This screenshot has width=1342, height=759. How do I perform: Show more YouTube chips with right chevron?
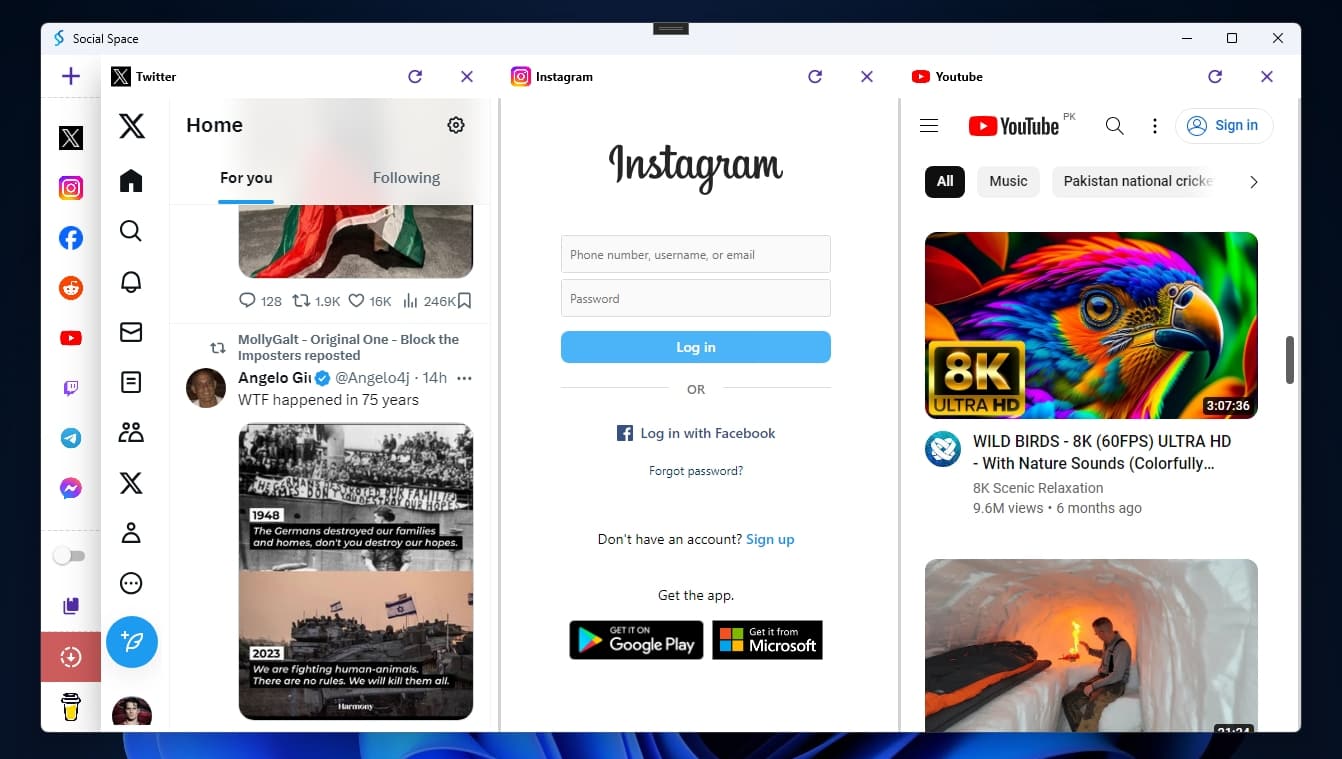click(1253, 182)
